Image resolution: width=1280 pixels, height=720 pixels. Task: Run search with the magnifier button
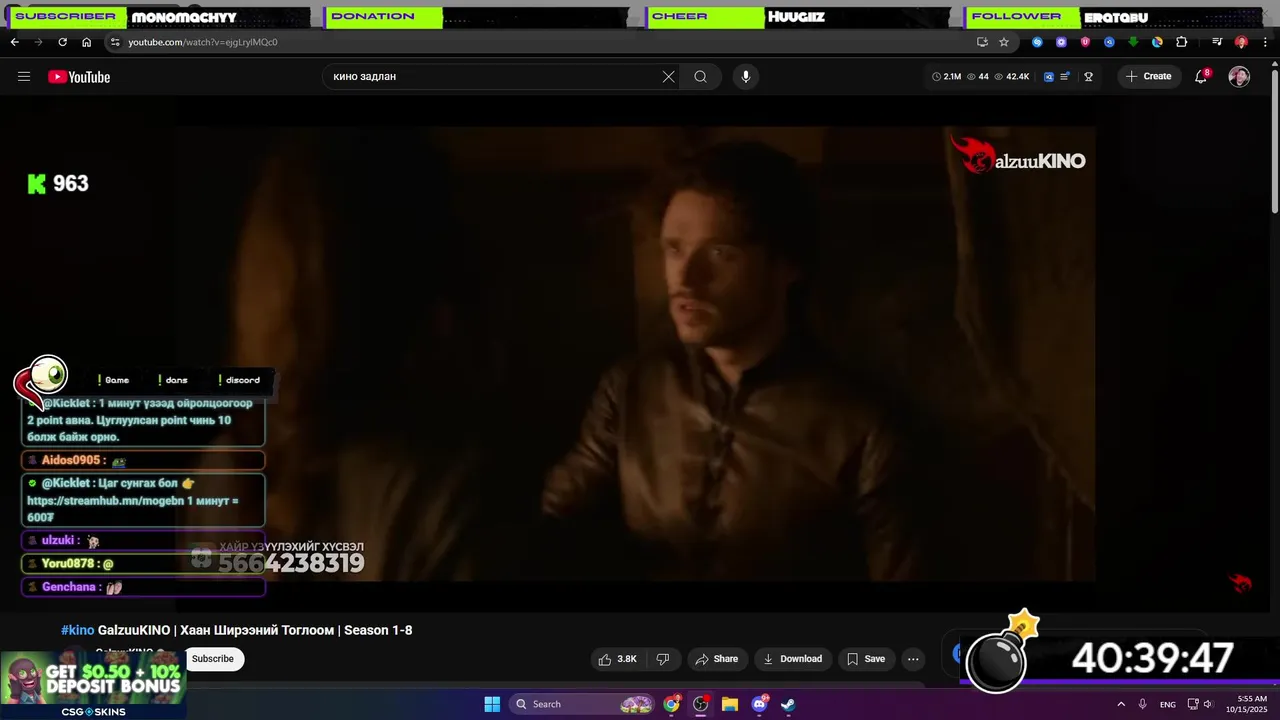700,77
